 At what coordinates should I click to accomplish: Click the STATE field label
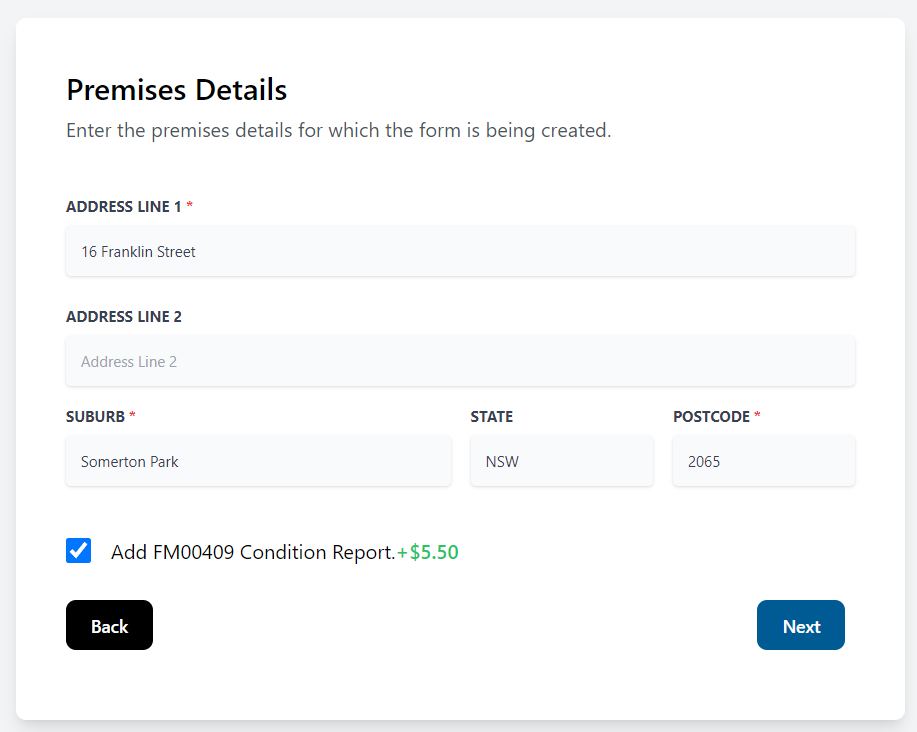pos(491,416)
